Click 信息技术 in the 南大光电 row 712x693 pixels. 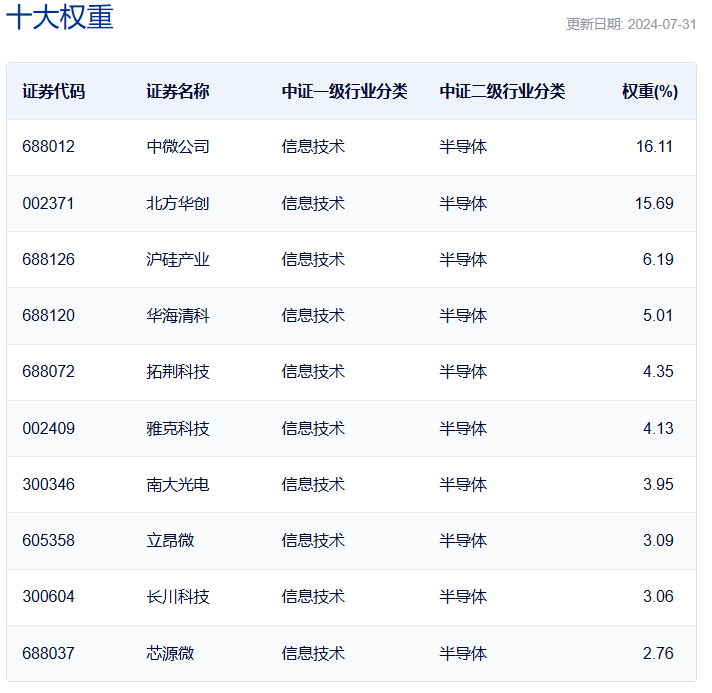click(313, 484)
